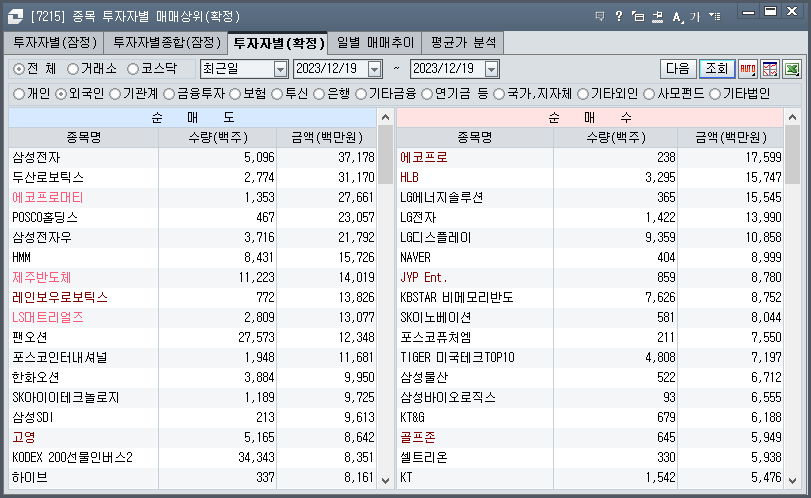Click the 순매도 list scrollbar thumb
The width and height of the screenshot is (811, 498).
pyautogui.click(x=385, y=155)
